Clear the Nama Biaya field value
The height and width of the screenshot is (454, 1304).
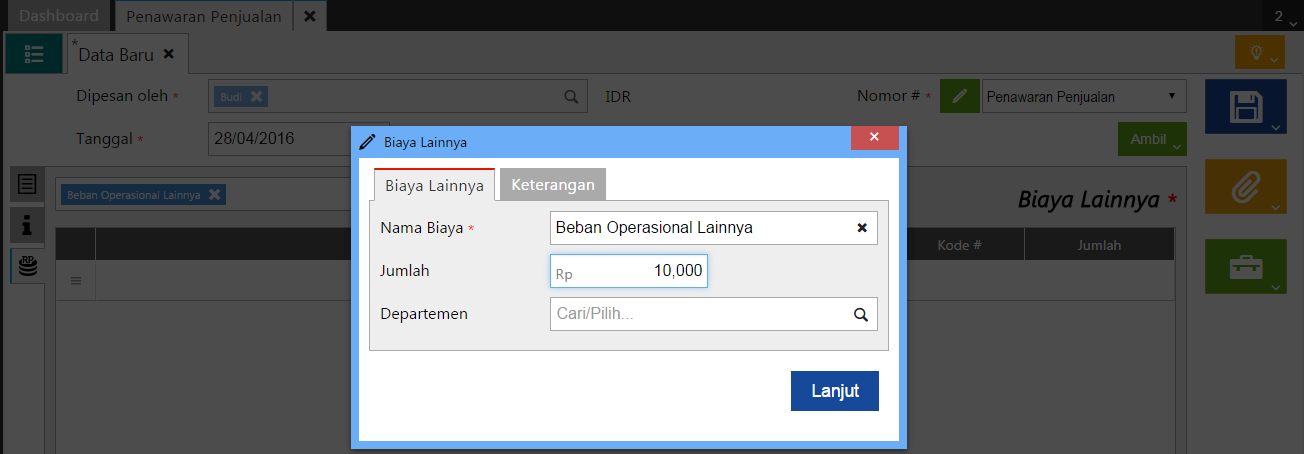pos(862,228)
